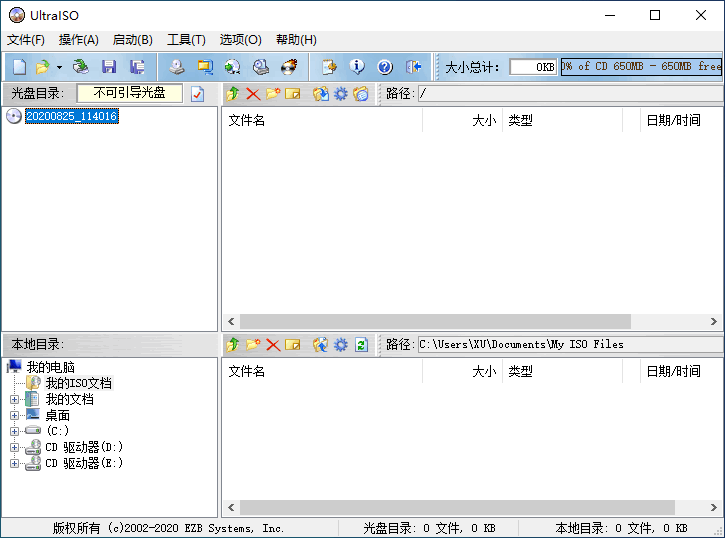Click the 不可引导光盘 boot type field

coord(129,93)
